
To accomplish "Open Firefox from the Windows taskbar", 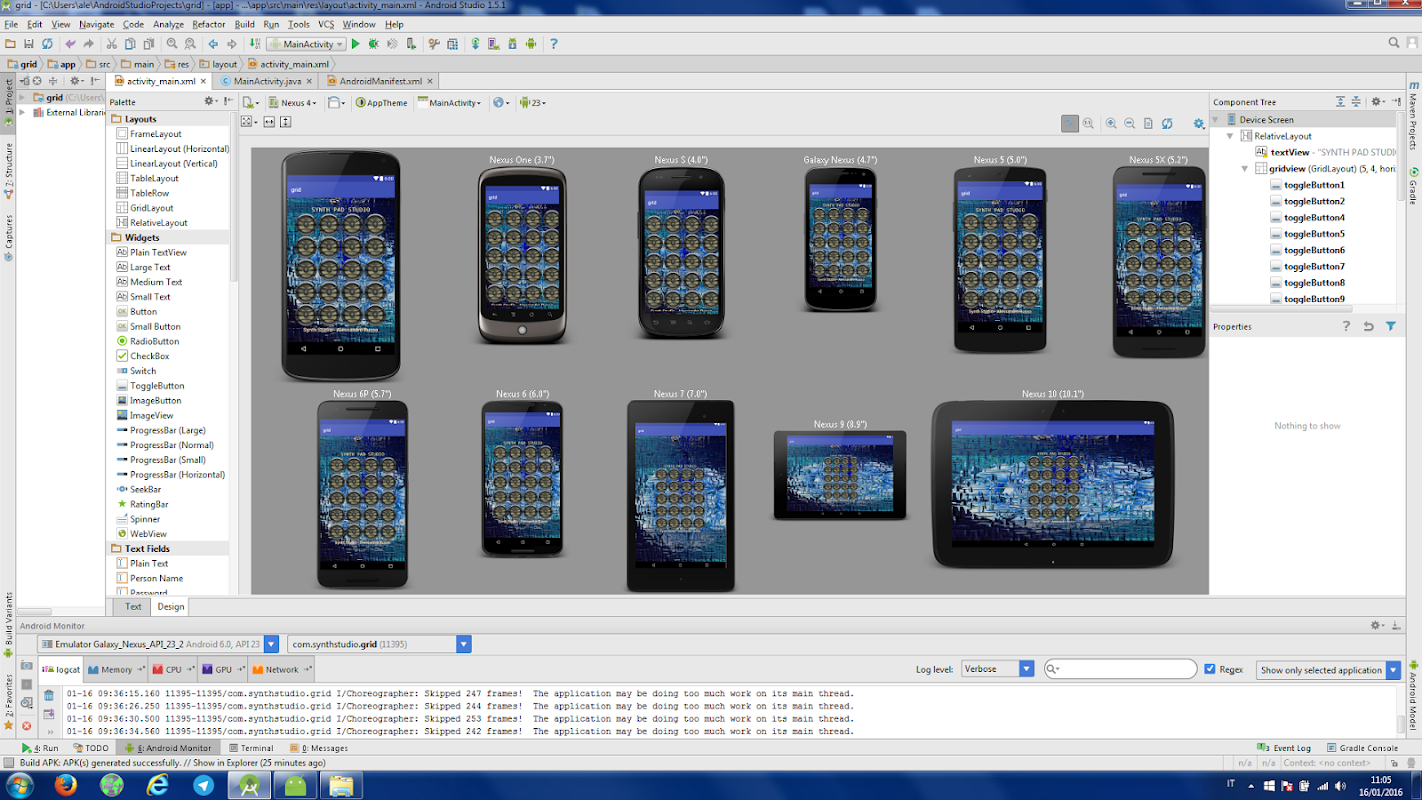I will pyautogui.click(x=65, y=785).
